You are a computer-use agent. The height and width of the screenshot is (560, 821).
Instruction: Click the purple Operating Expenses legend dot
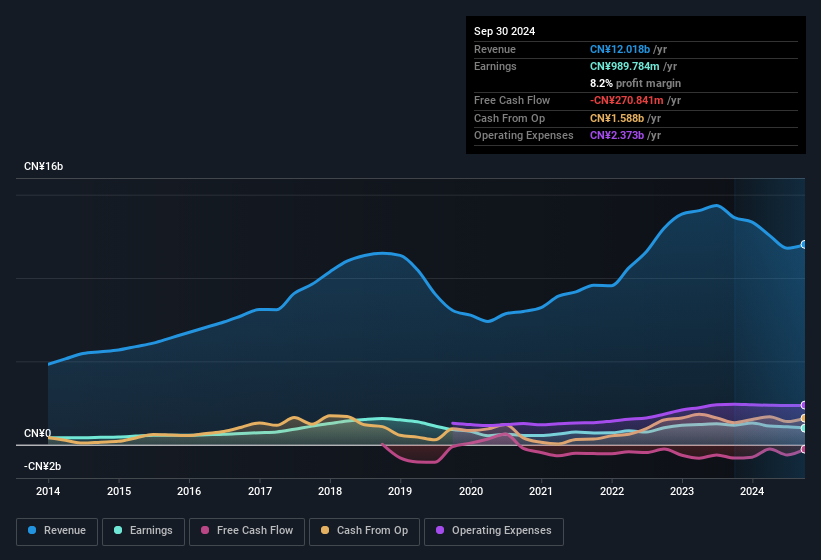tap(441, 531)
